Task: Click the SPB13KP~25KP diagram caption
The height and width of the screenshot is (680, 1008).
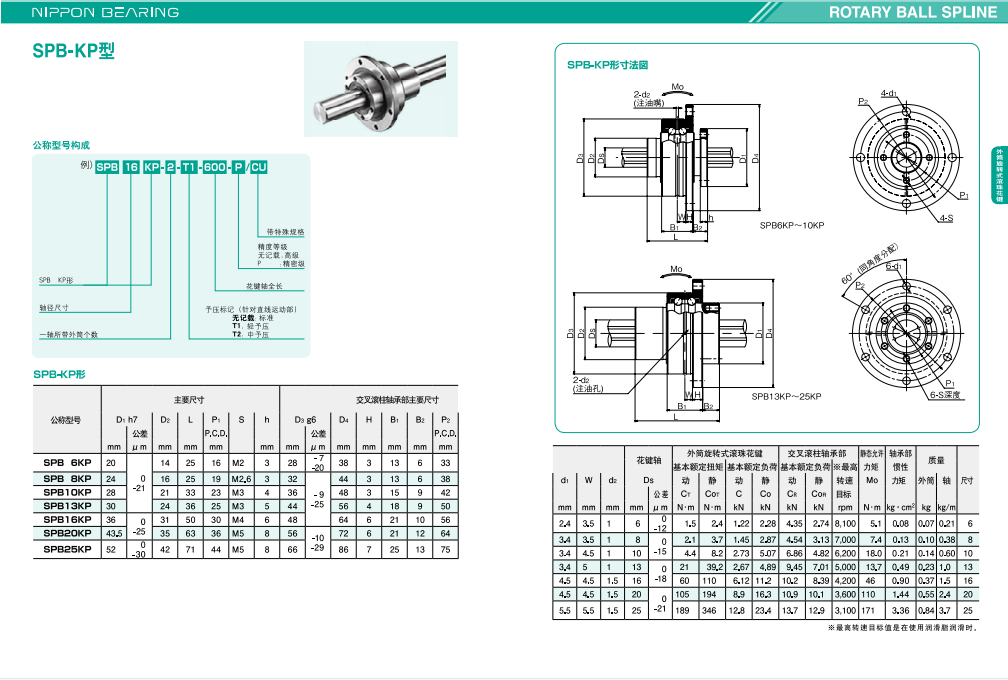Action: point(786,397)
